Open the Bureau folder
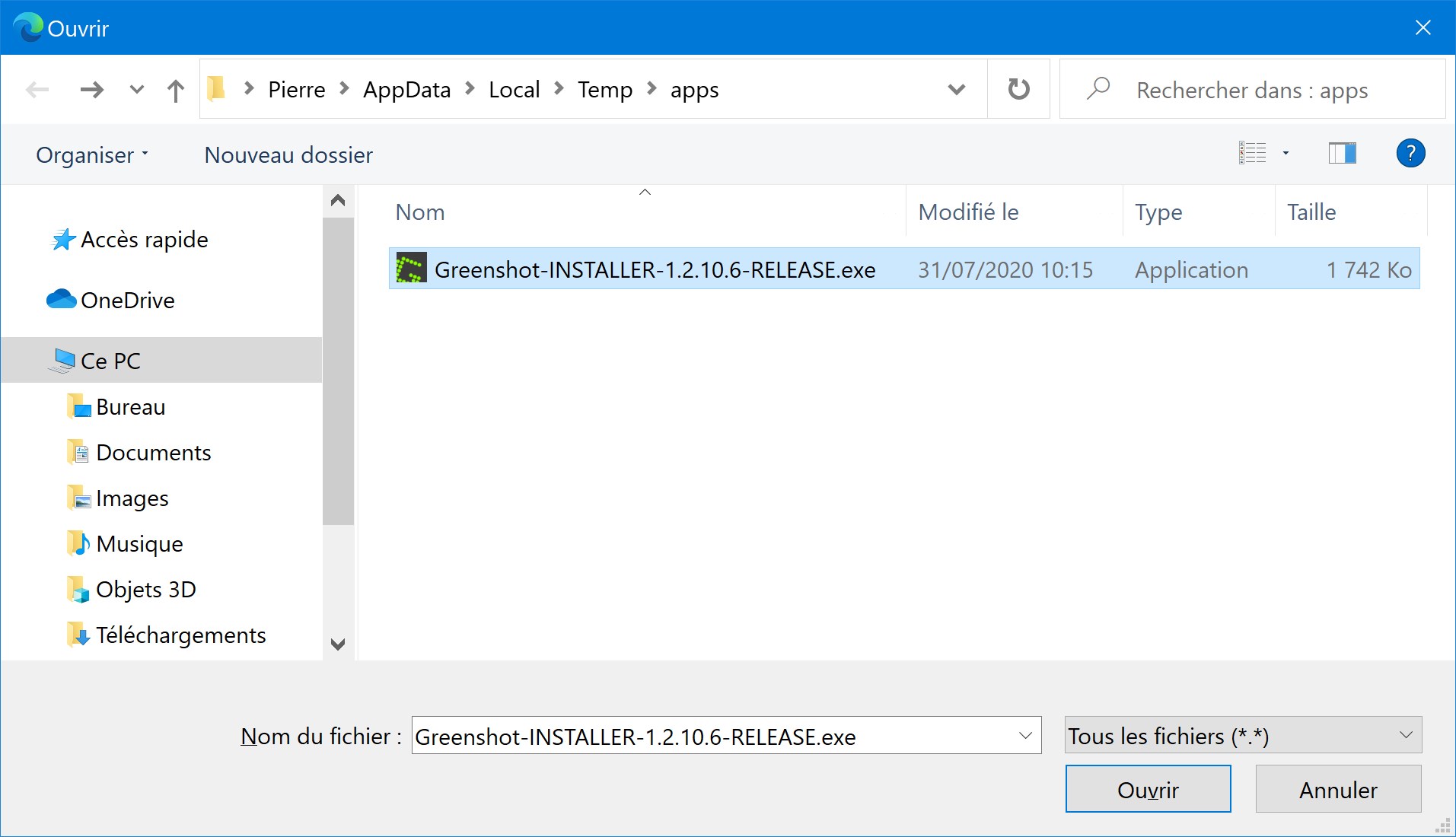 click(130, 407)
